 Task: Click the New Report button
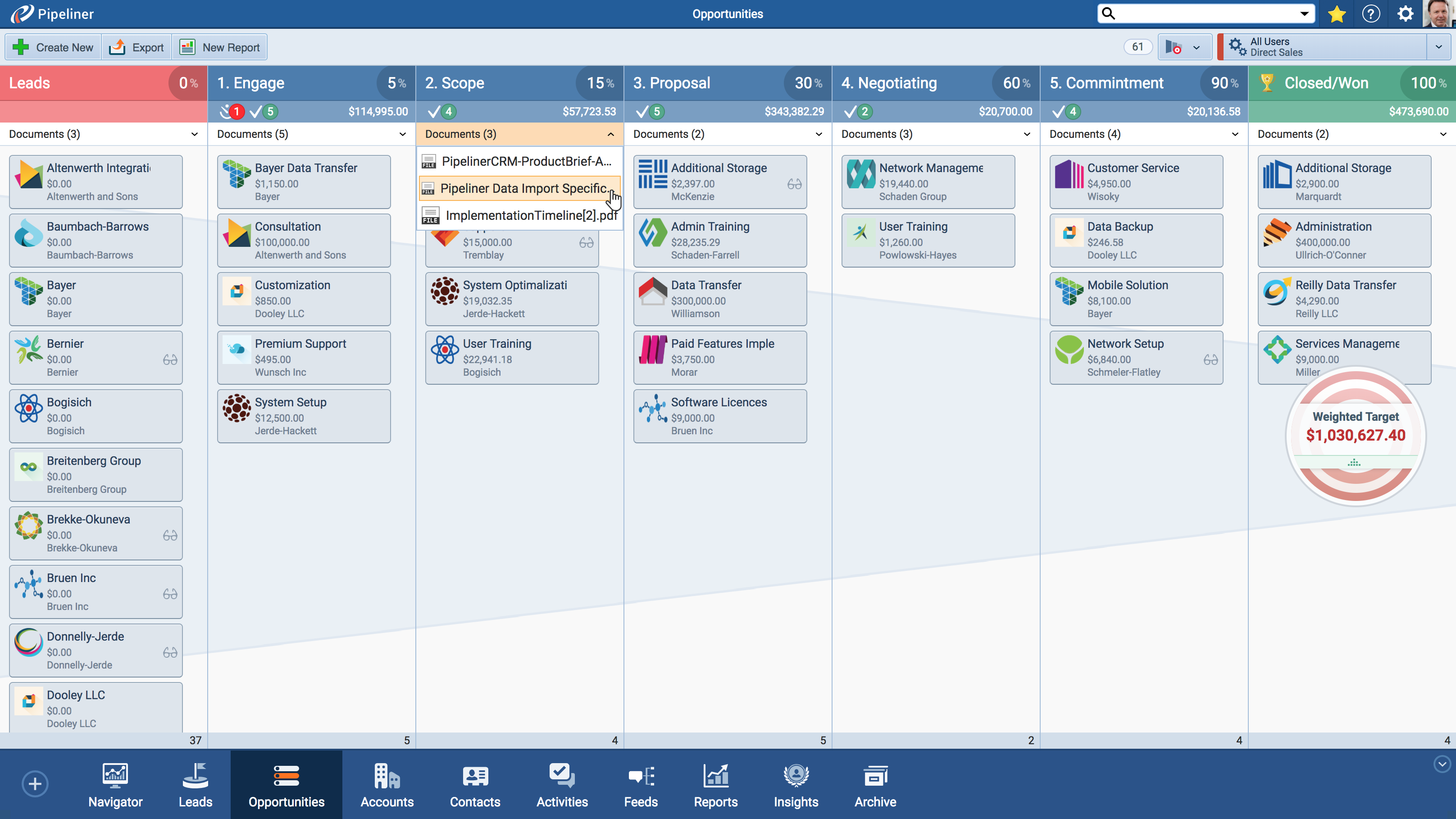(220, 47)
